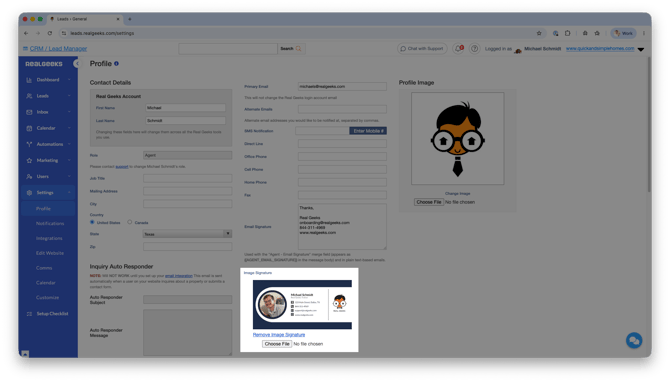The width and height of the screenshot is (670, 382).
Task: Collapse the Settings menu chevron
Action: pos(69,193)
